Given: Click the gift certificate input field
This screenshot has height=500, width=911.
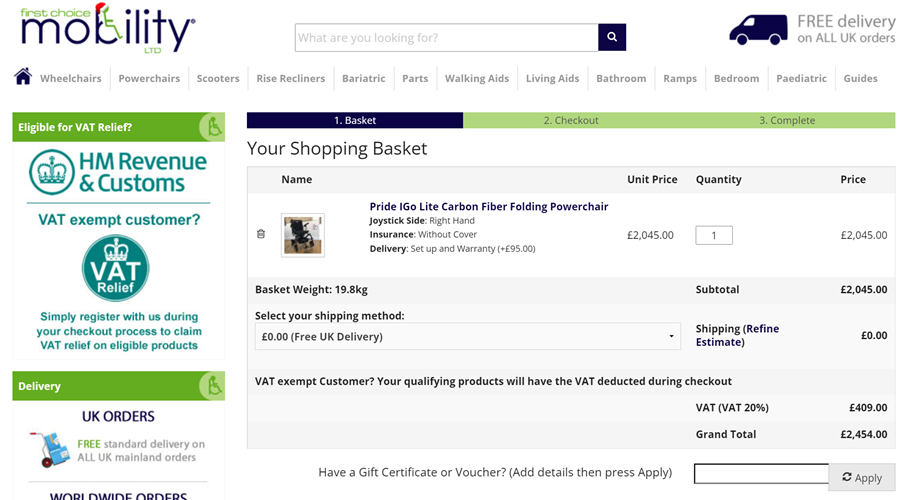Looking at the screenshot, I should [x=761, y=473].
